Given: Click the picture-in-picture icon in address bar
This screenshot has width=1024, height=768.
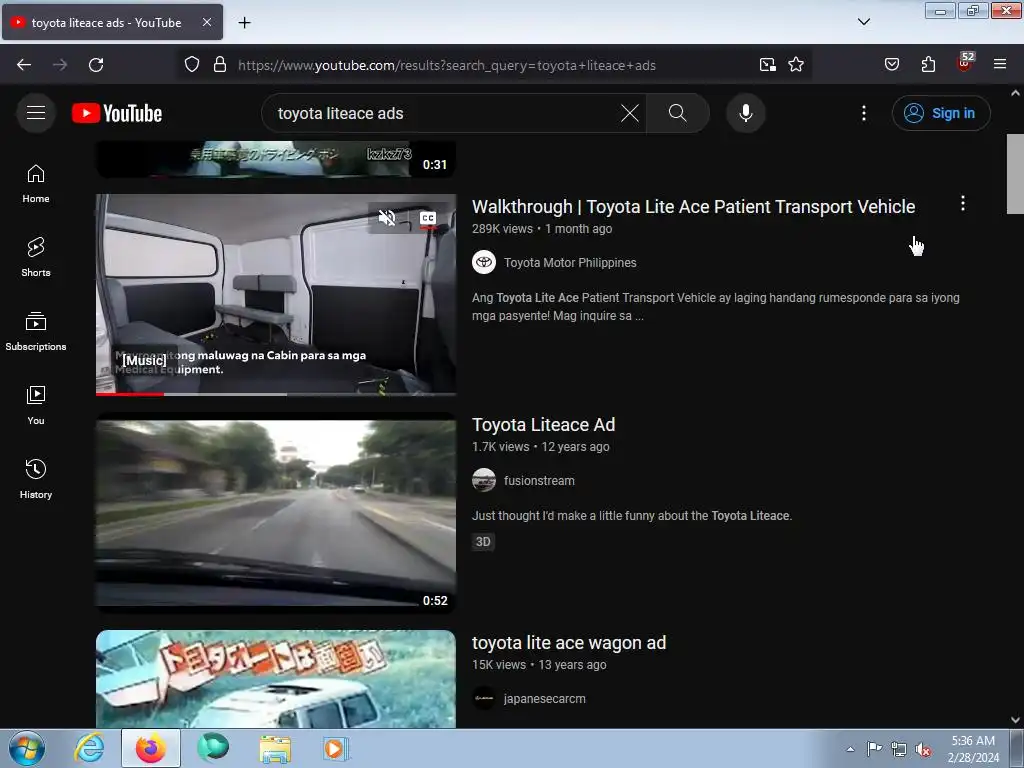Looking at the screenshot, I should click(x=768, y=65).
